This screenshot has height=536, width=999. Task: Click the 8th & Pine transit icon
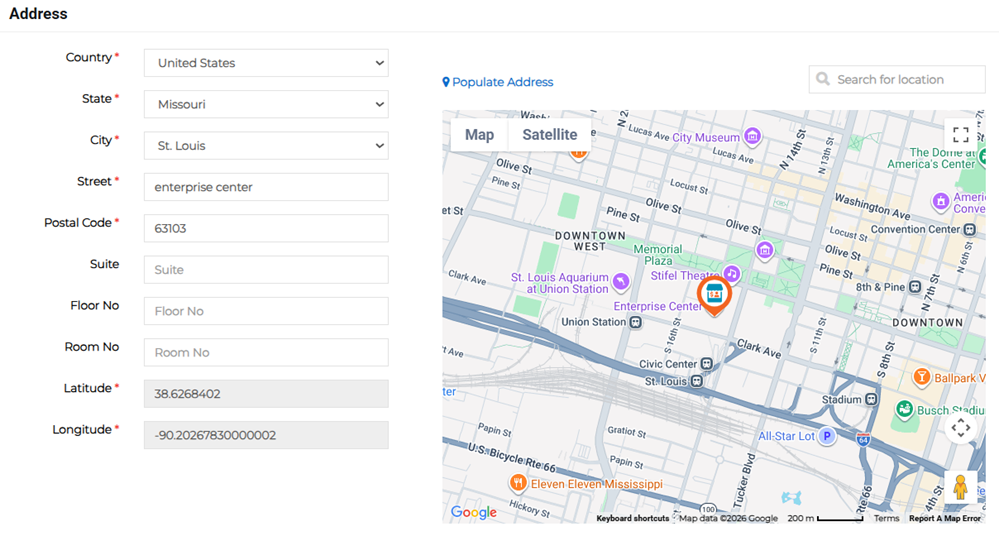[915, 287]
